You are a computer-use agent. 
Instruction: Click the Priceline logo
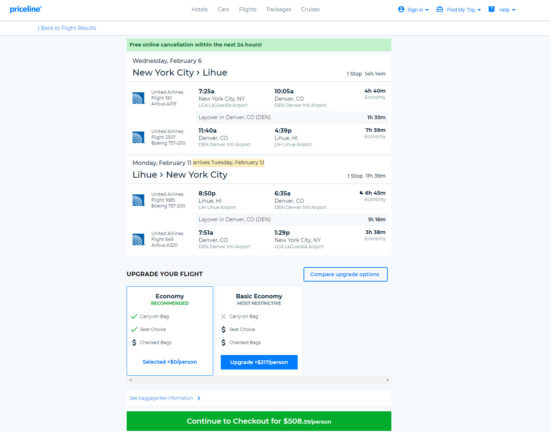tap(26, 9)
